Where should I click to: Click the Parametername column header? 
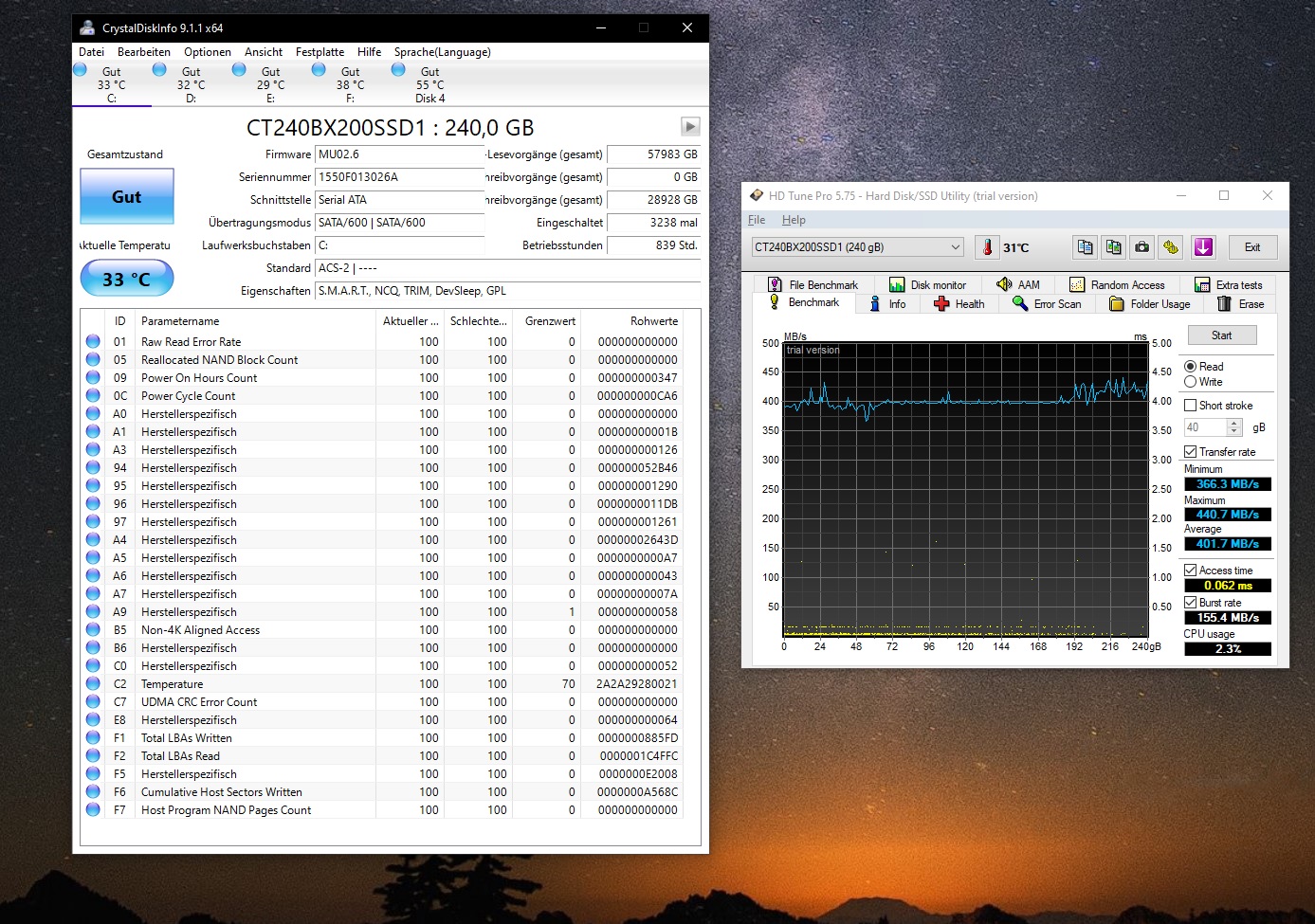[254, 321]
